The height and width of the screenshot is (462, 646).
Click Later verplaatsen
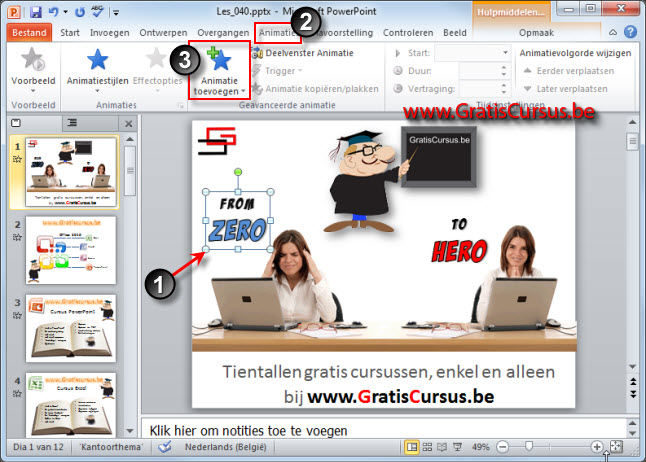[x=565, y=89]
